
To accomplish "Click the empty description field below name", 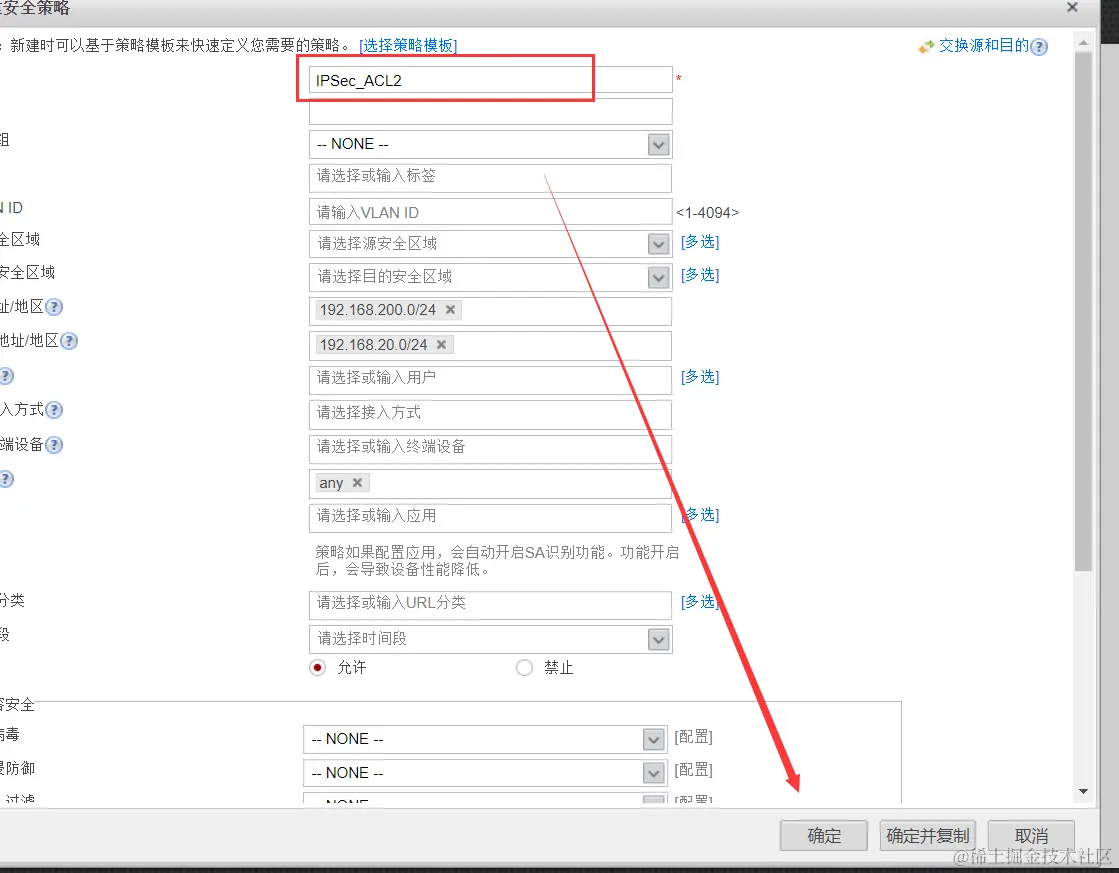I will tap(491, 111).
